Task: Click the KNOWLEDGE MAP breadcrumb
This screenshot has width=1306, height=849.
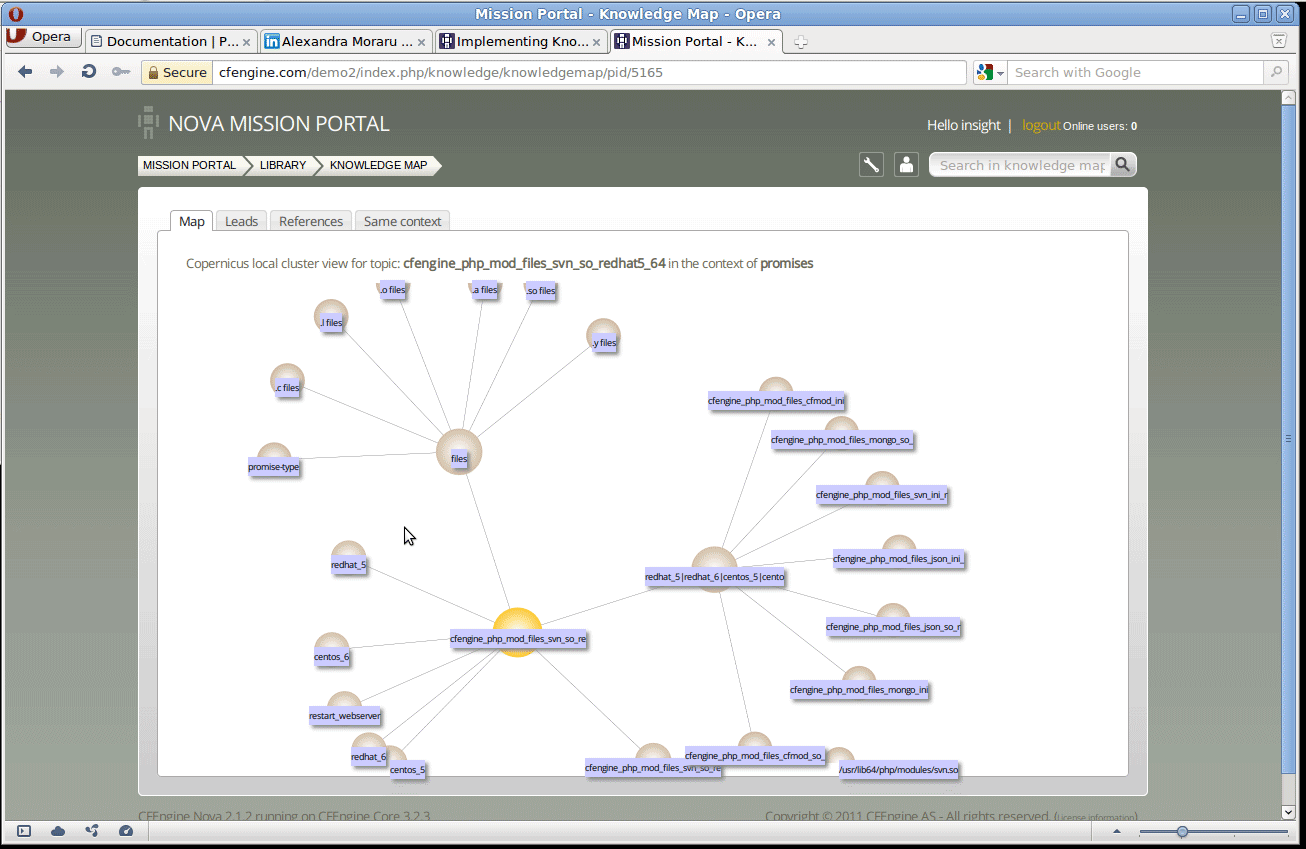Action: pyautogui.click(x=378, y=165)
